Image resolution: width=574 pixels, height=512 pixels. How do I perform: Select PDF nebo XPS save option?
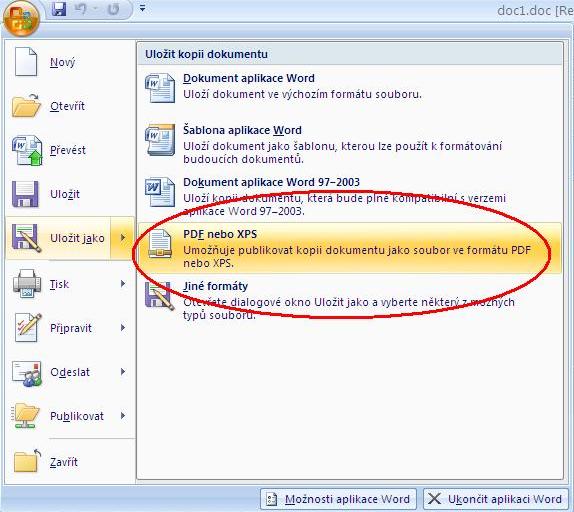click(x=350, y=248)
